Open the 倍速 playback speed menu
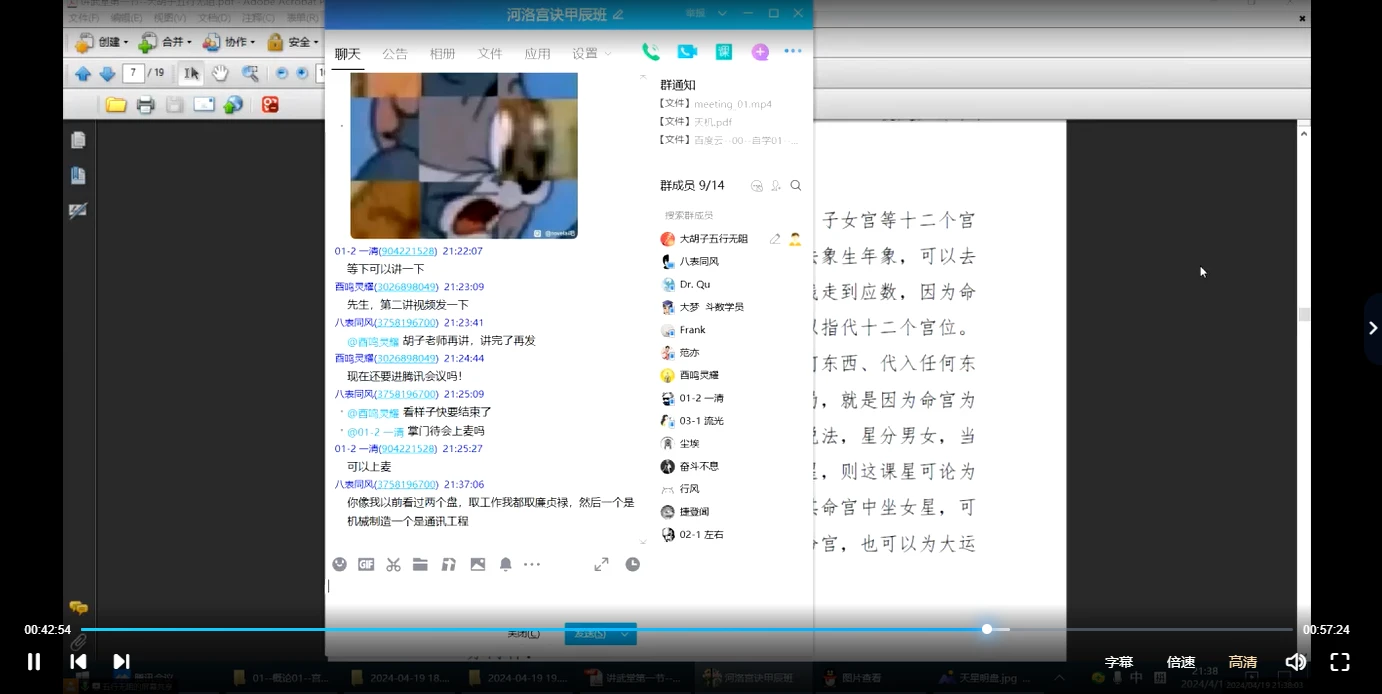 coord(1181,662)
